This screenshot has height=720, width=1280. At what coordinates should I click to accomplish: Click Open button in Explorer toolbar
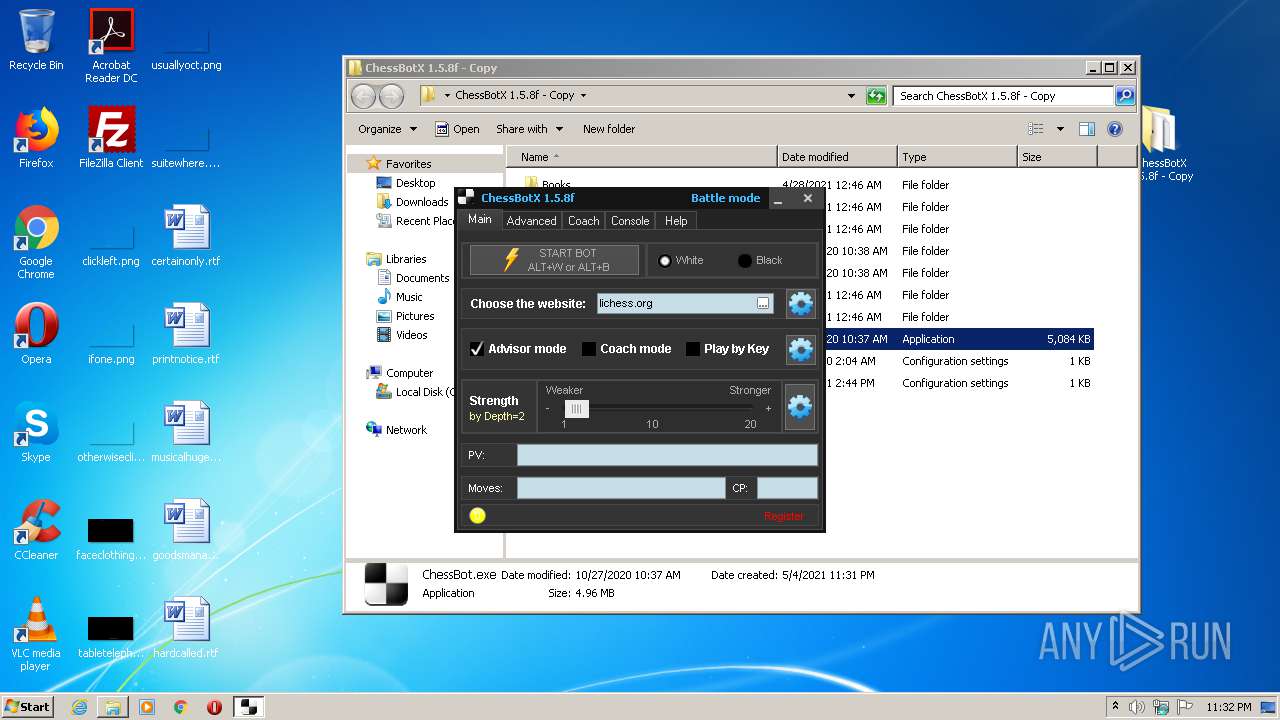(x=457, y=129)
